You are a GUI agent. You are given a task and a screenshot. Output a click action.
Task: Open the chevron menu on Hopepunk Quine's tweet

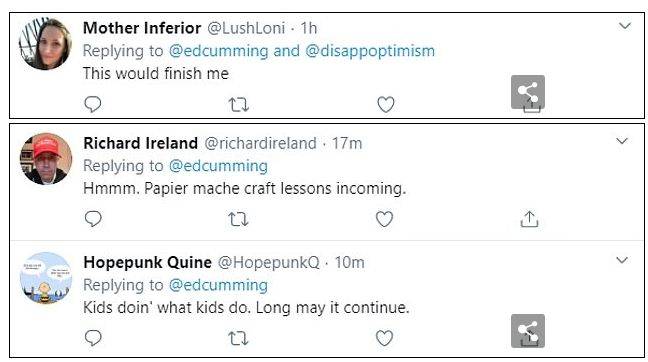pos(622,260)
